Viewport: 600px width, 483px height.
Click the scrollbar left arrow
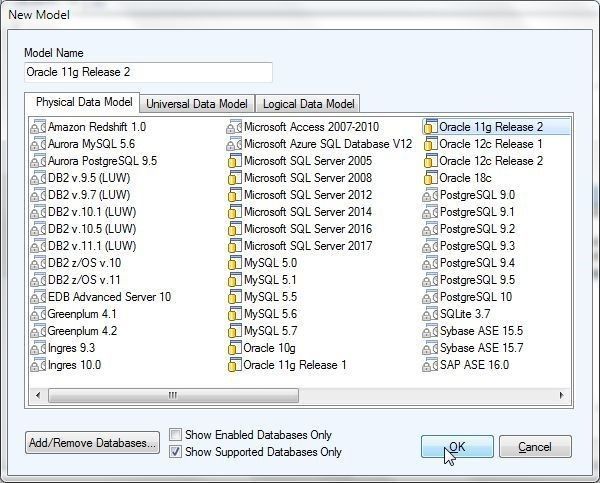click(38, 395)
